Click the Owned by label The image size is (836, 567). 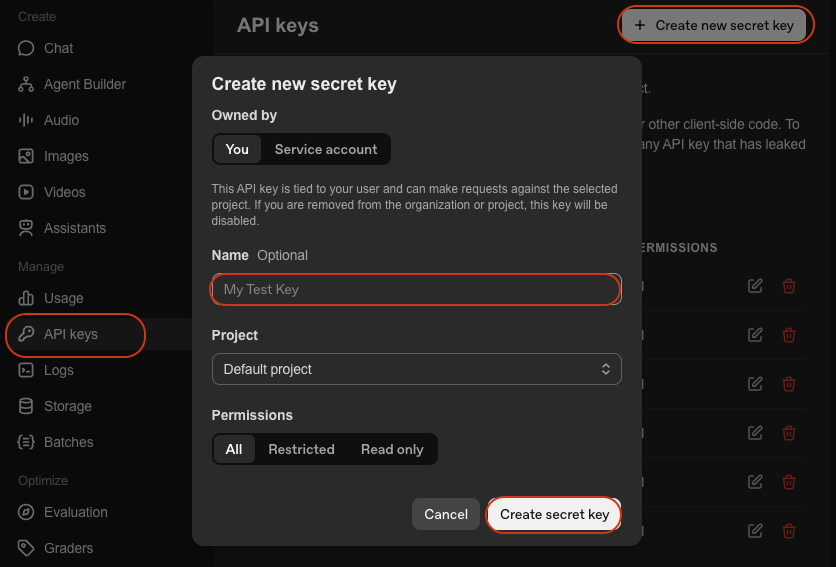coord(244,115)
